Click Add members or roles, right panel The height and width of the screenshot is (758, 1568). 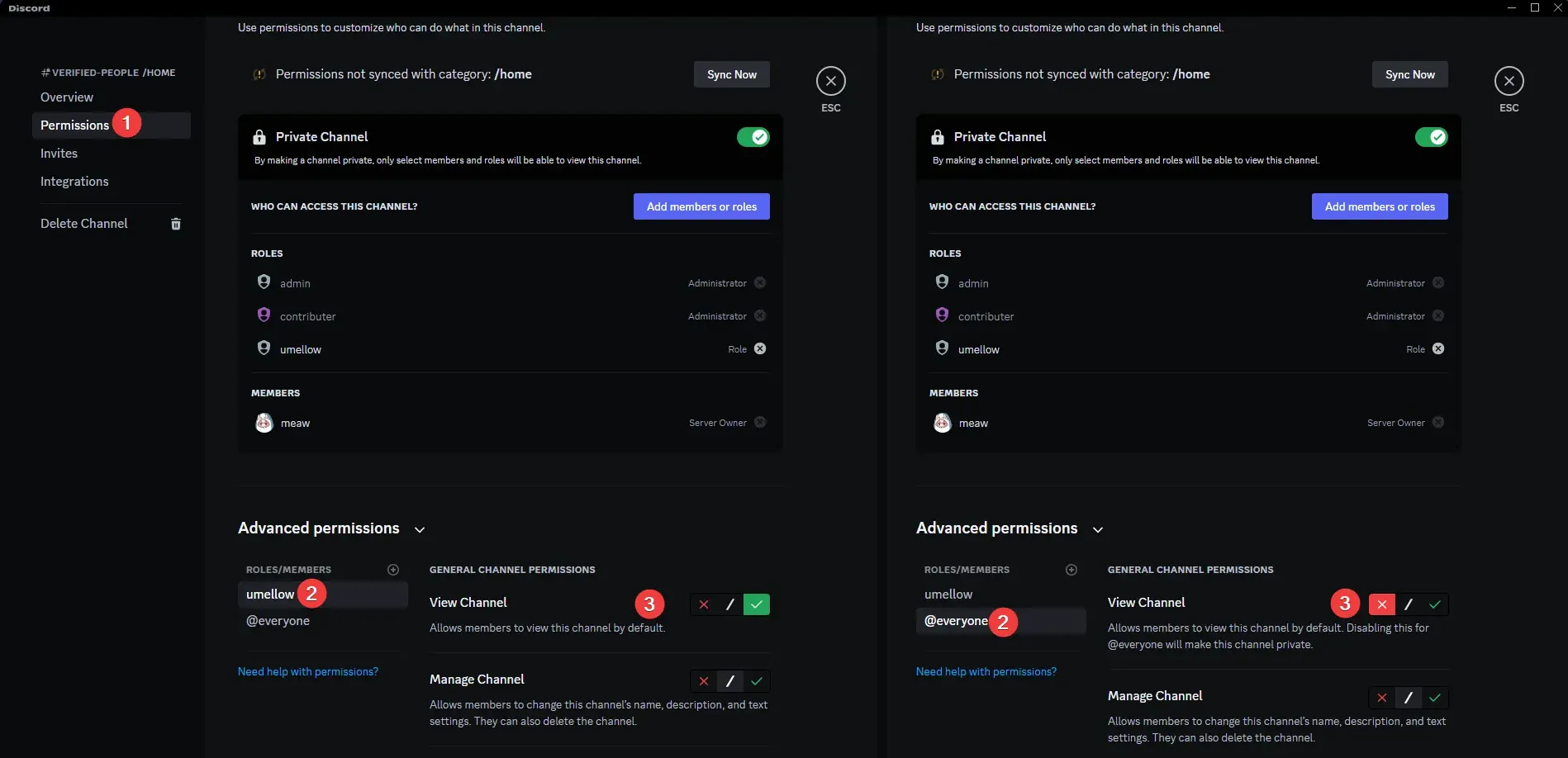pos(1380,206)
